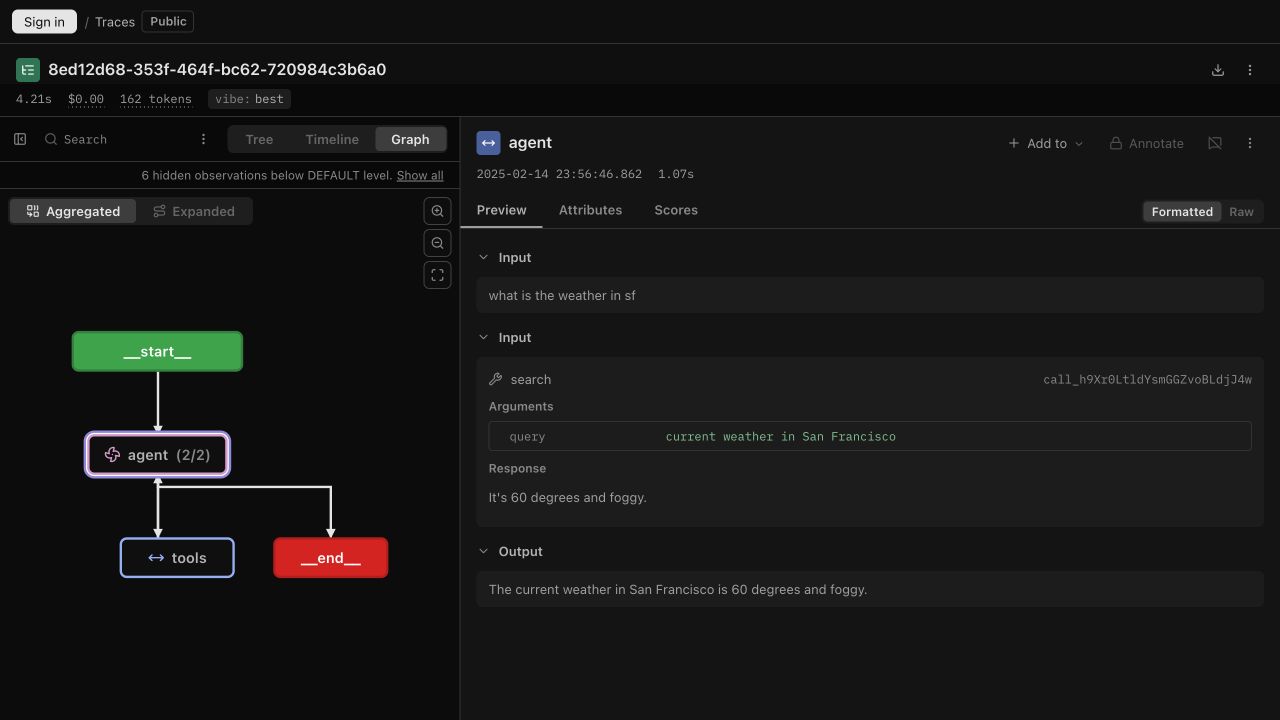Screen dimensions: 1280x720
Task: Click the 162 tokens value
Action: (155, 99)
